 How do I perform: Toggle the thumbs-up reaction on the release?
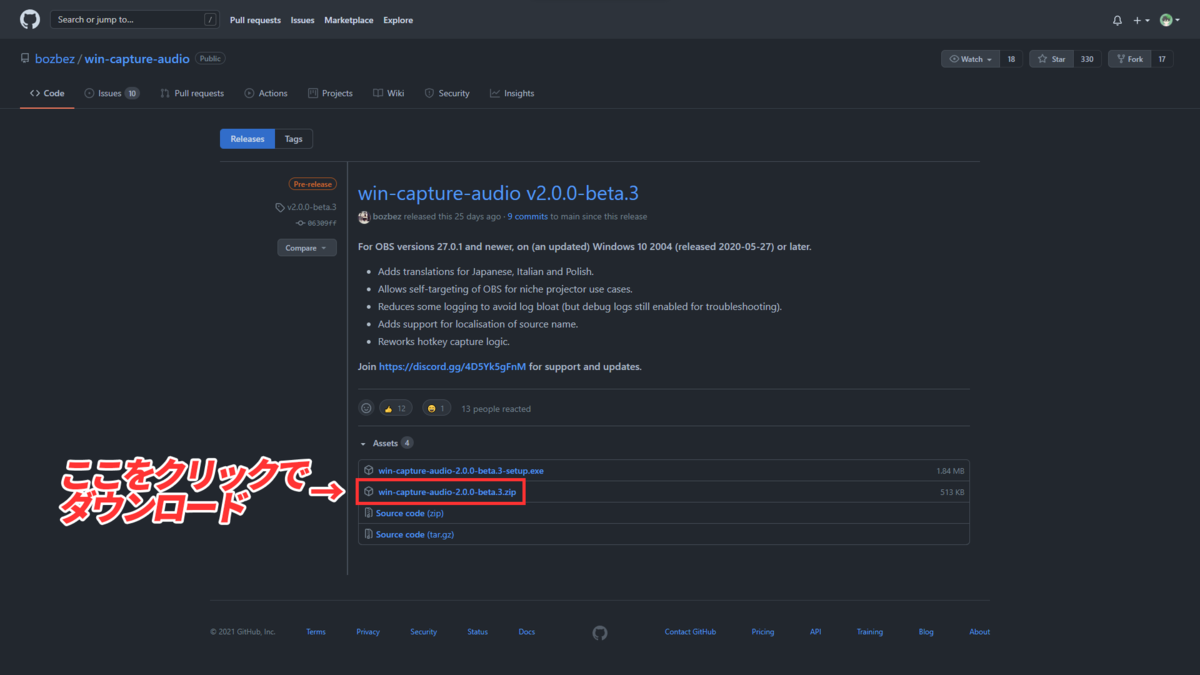(395, 407)
